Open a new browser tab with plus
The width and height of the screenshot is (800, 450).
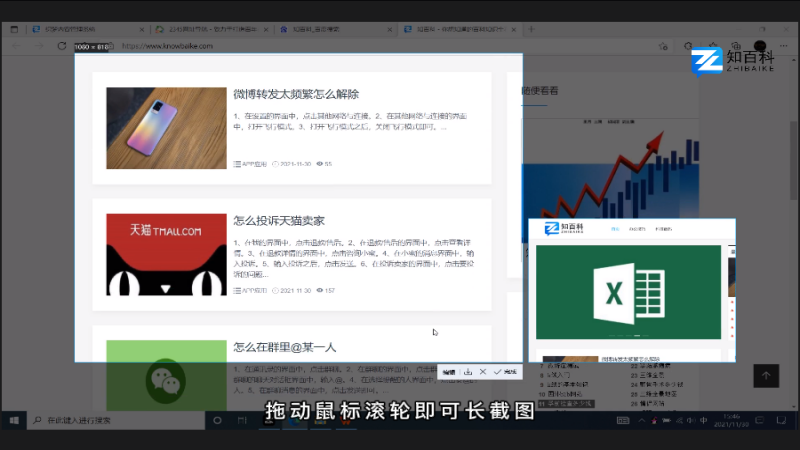coord(531,30)
